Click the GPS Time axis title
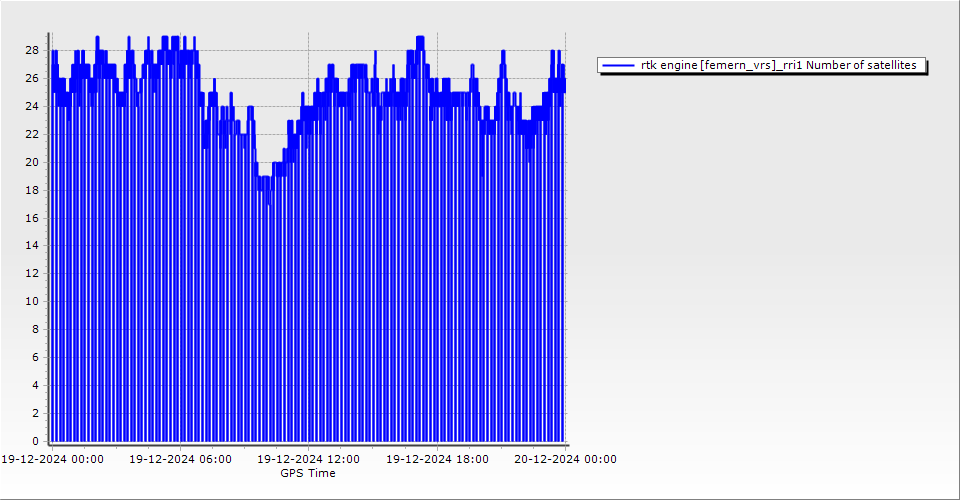This screenshot has height=500, width=960. (308, 473)
